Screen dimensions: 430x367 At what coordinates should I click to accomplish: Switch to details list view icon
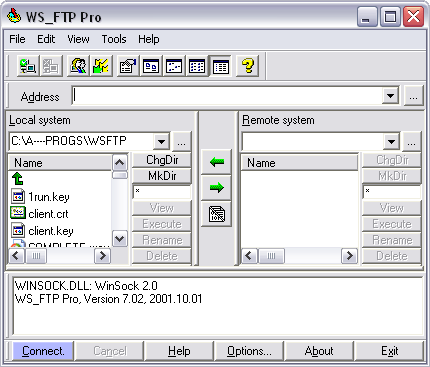click(221, 66)
